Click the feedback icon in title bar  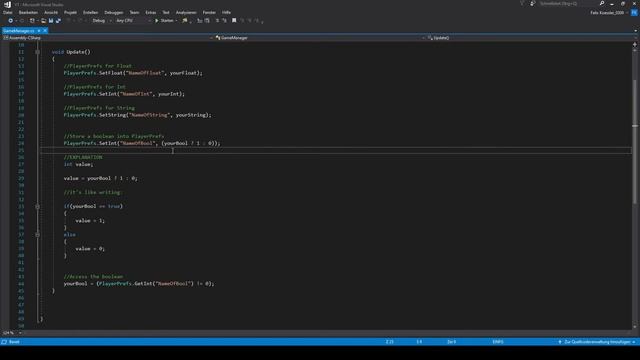[532, 4]
